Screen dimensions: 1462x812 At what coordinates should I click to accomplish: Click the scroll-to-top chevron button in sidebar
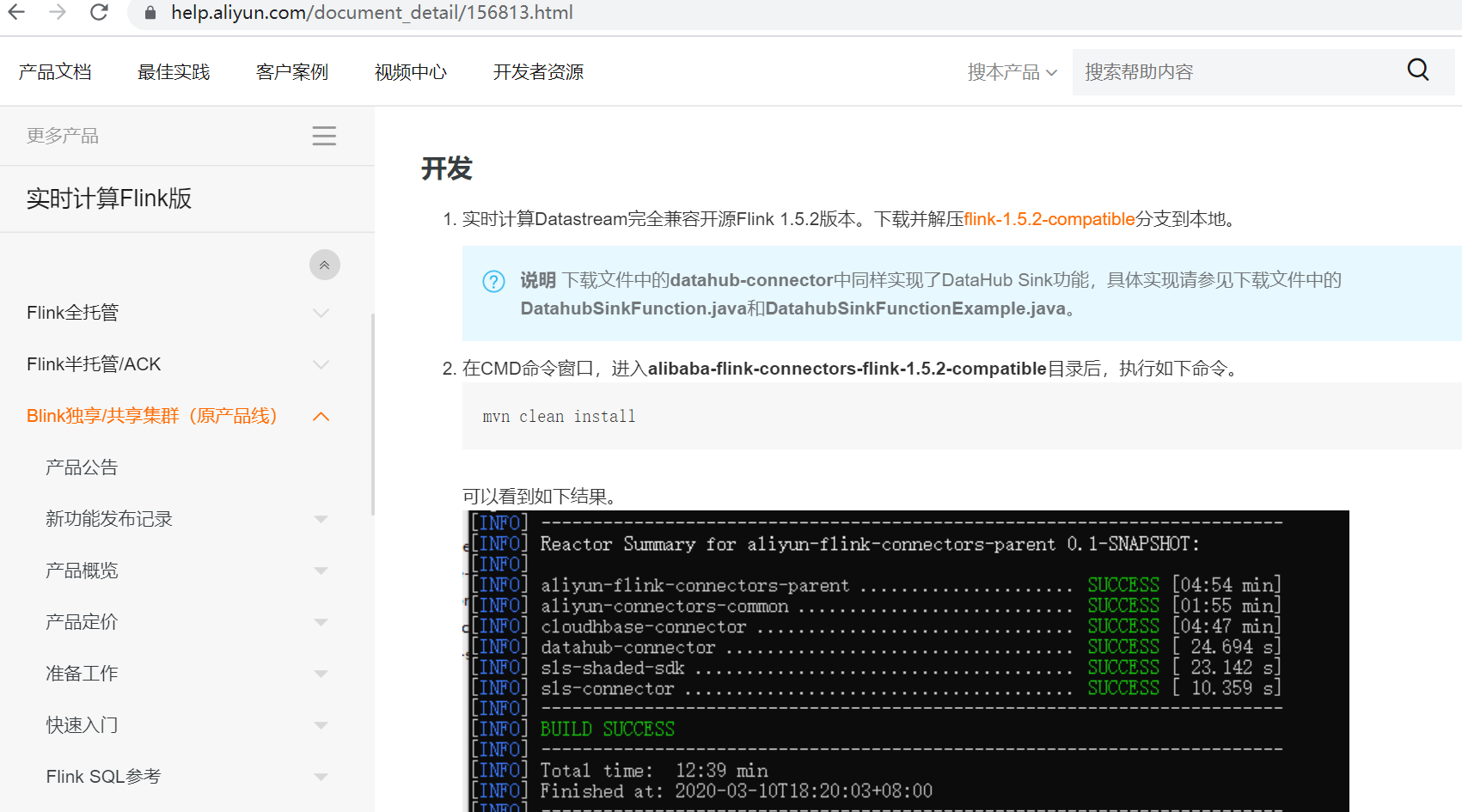[324, 265]
